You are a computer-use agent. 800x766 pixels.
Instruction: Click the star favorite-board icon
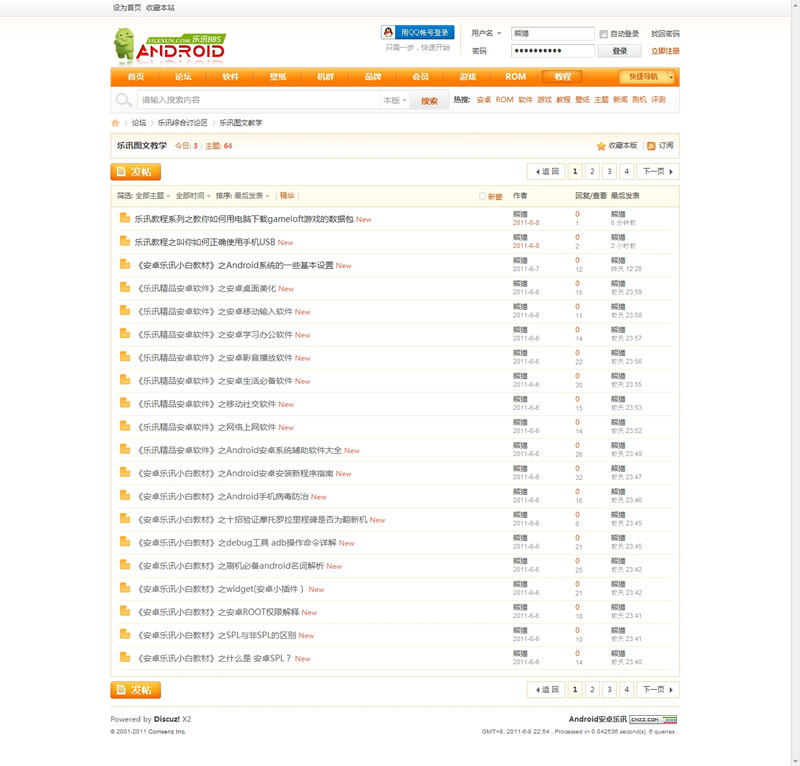pyautogui.click(x=601, y=146)
